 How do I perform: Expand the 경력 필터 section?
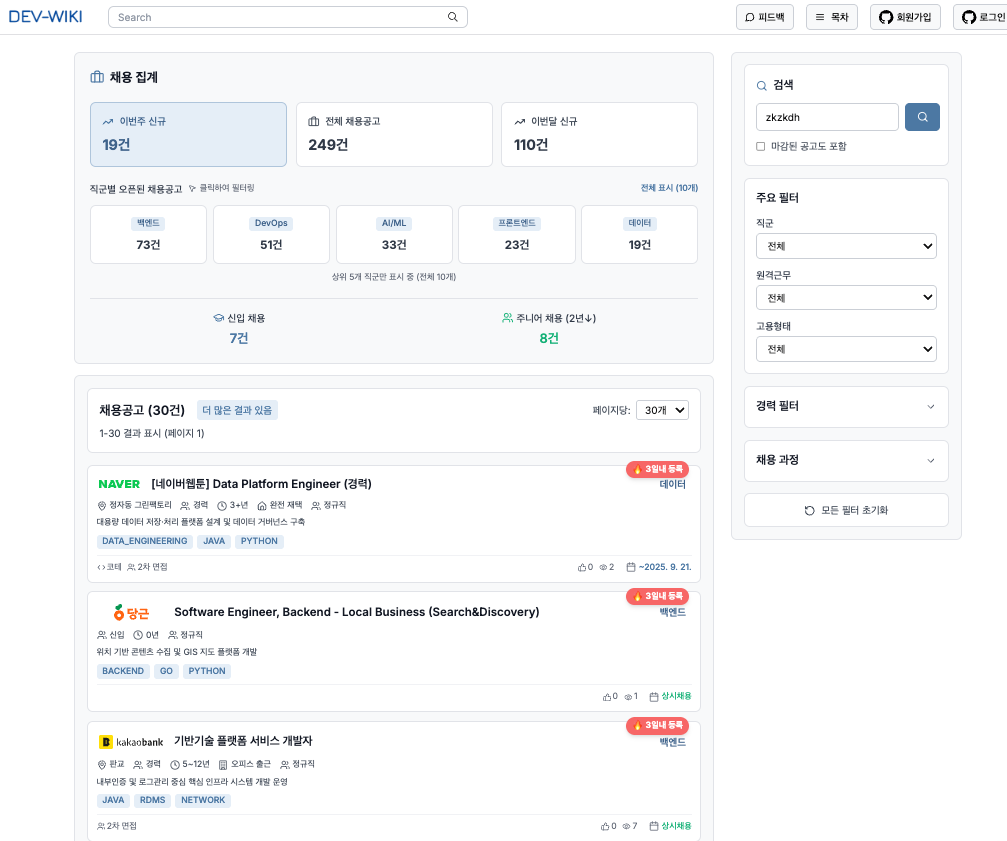(x=846, y=406)
